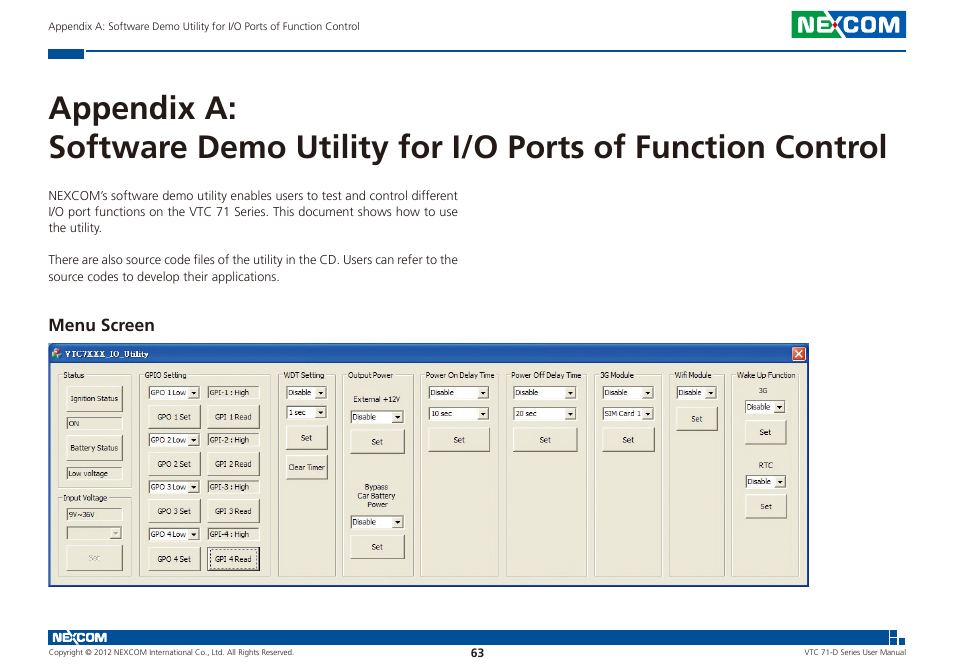Click Set under Wake Up RTC
This screenshot has width=954, height=672.
click(765, 507)
